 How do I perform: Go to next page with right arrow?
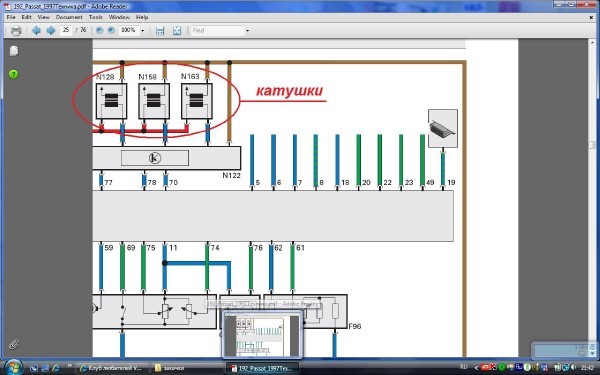click(x=51, y=30)
